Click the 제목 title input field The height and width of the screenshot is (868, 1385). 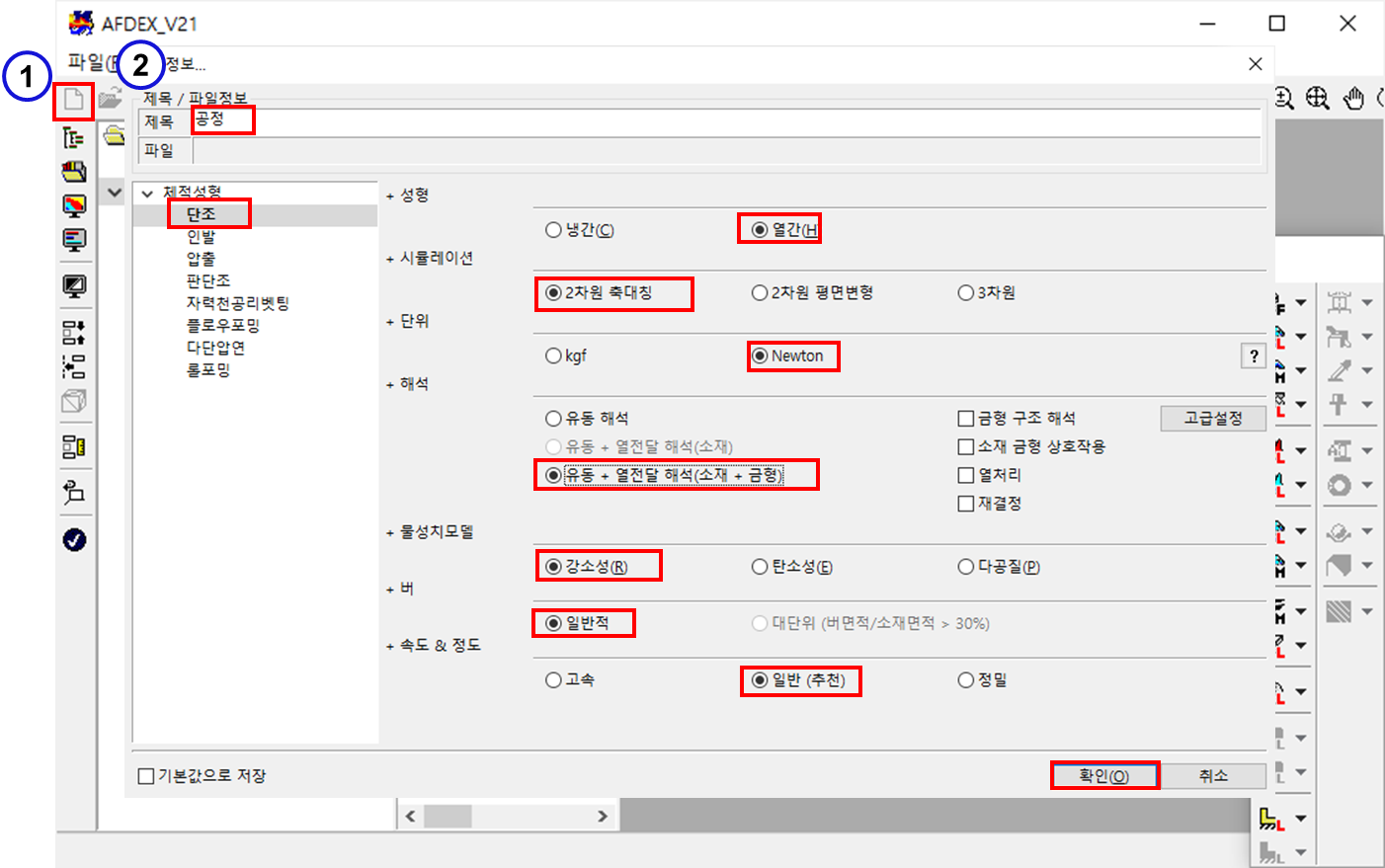[726, 121]
